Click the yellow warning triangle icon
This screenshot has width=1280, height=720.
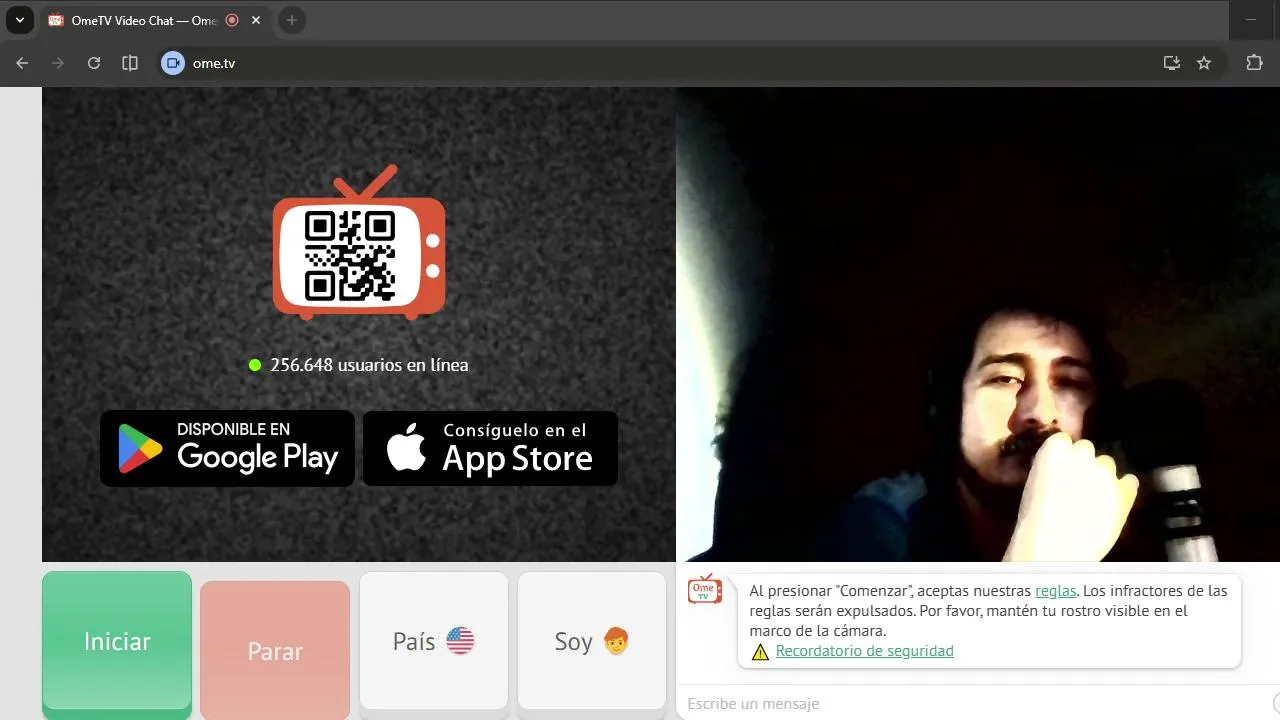(x=760, y=652)
